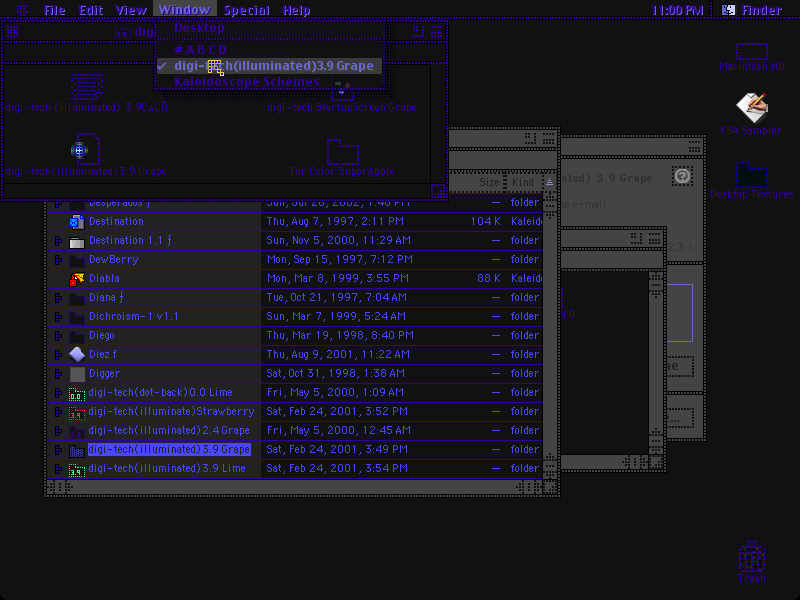Click the 11:00 PM menu bar clock
Viewport: 800px width, 600px height.
678,10
